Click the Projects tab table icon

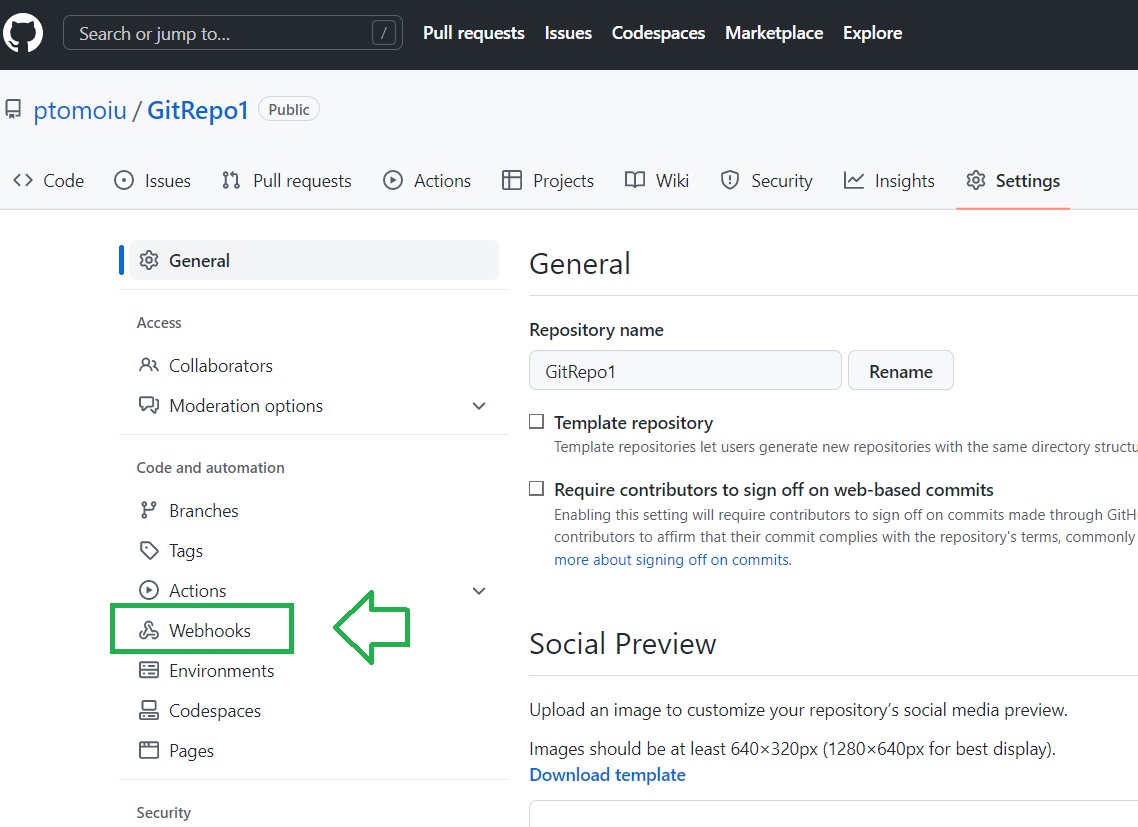512,180
